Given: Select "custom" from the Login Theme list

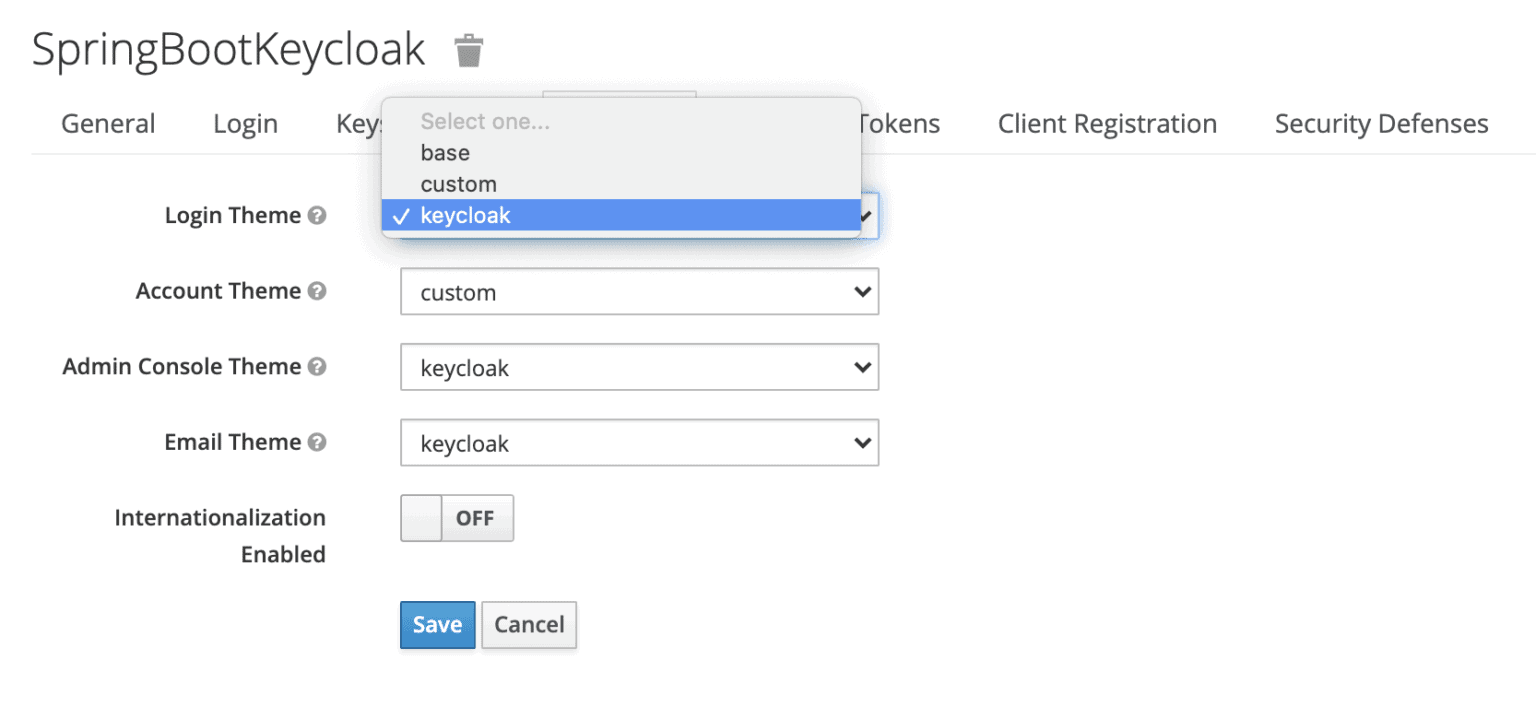Looking at the screenshot, I should [x=458, y=184].
